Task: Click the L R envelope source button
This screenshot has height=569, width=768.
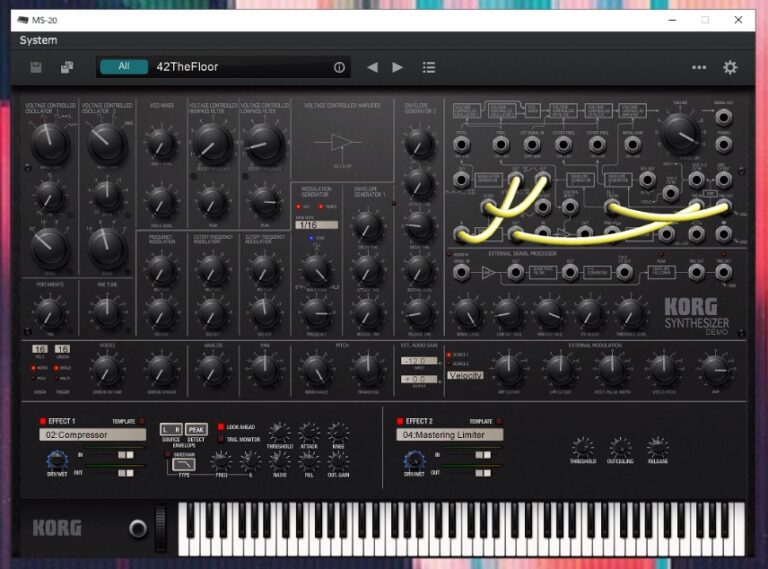Action: coord(171,429)
